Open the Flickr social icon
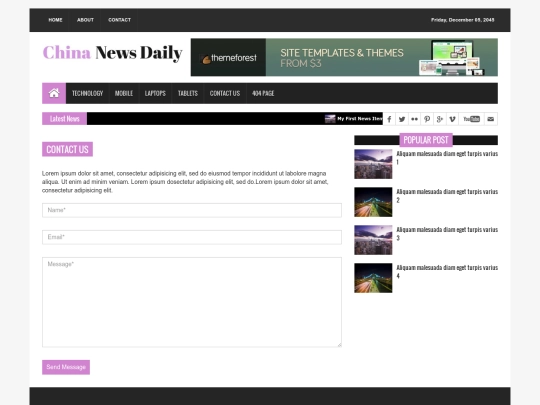540x405 pixels. [415, 119]
